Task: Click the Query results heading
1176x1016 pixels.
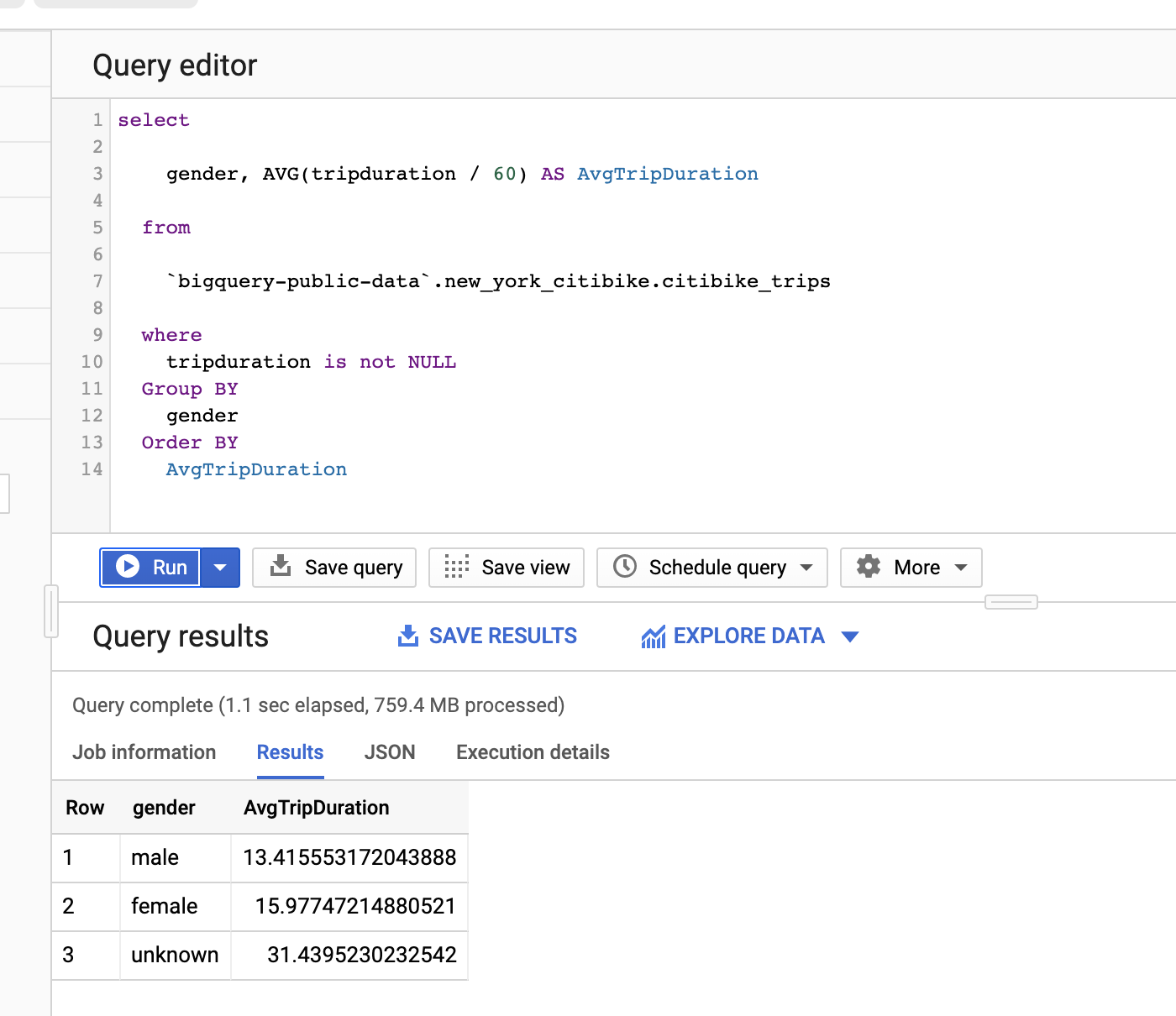Action: click(181, 636)
